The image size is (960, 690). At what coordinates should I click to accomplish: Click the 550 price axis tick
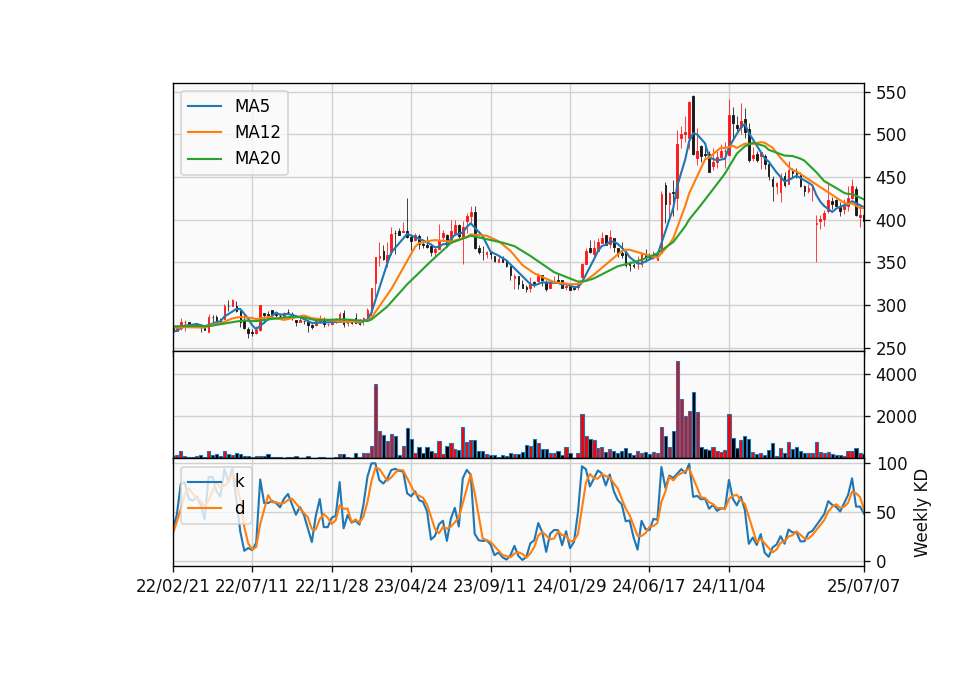click(890, 93)
